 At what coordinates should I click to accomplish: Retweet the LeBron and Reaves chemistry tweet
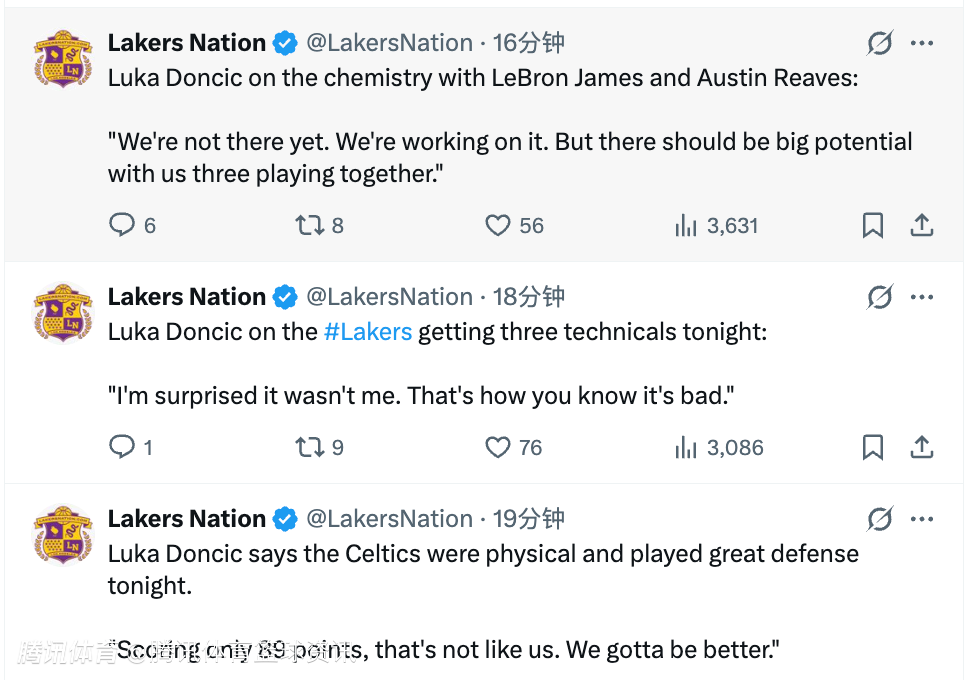click(309, 225)
